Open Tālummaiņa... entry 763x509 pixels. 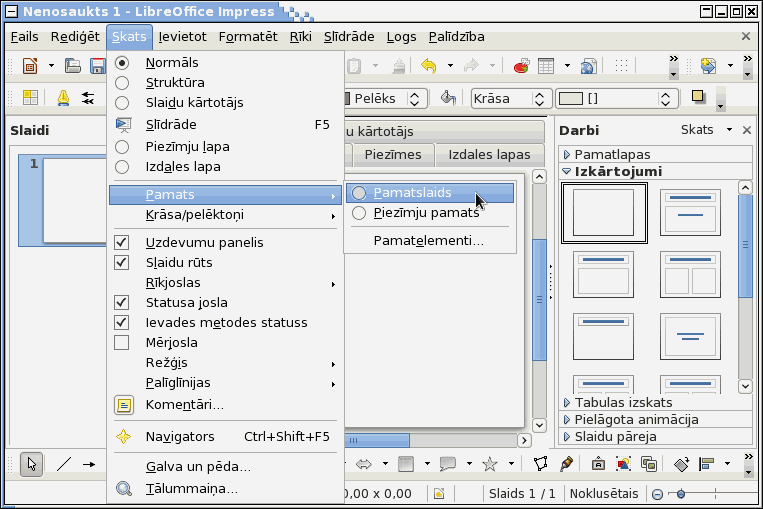click(225, 489)
